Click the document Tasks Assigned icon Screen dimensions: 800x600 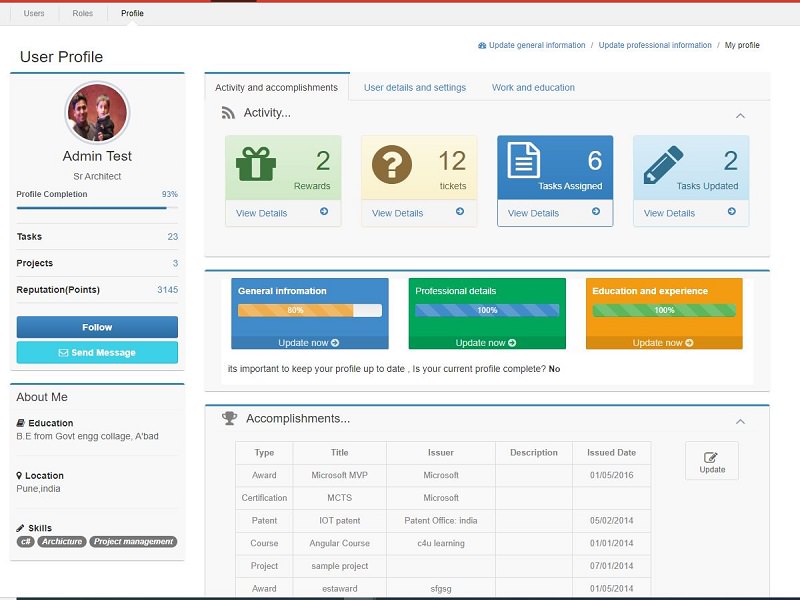(524, 161)
